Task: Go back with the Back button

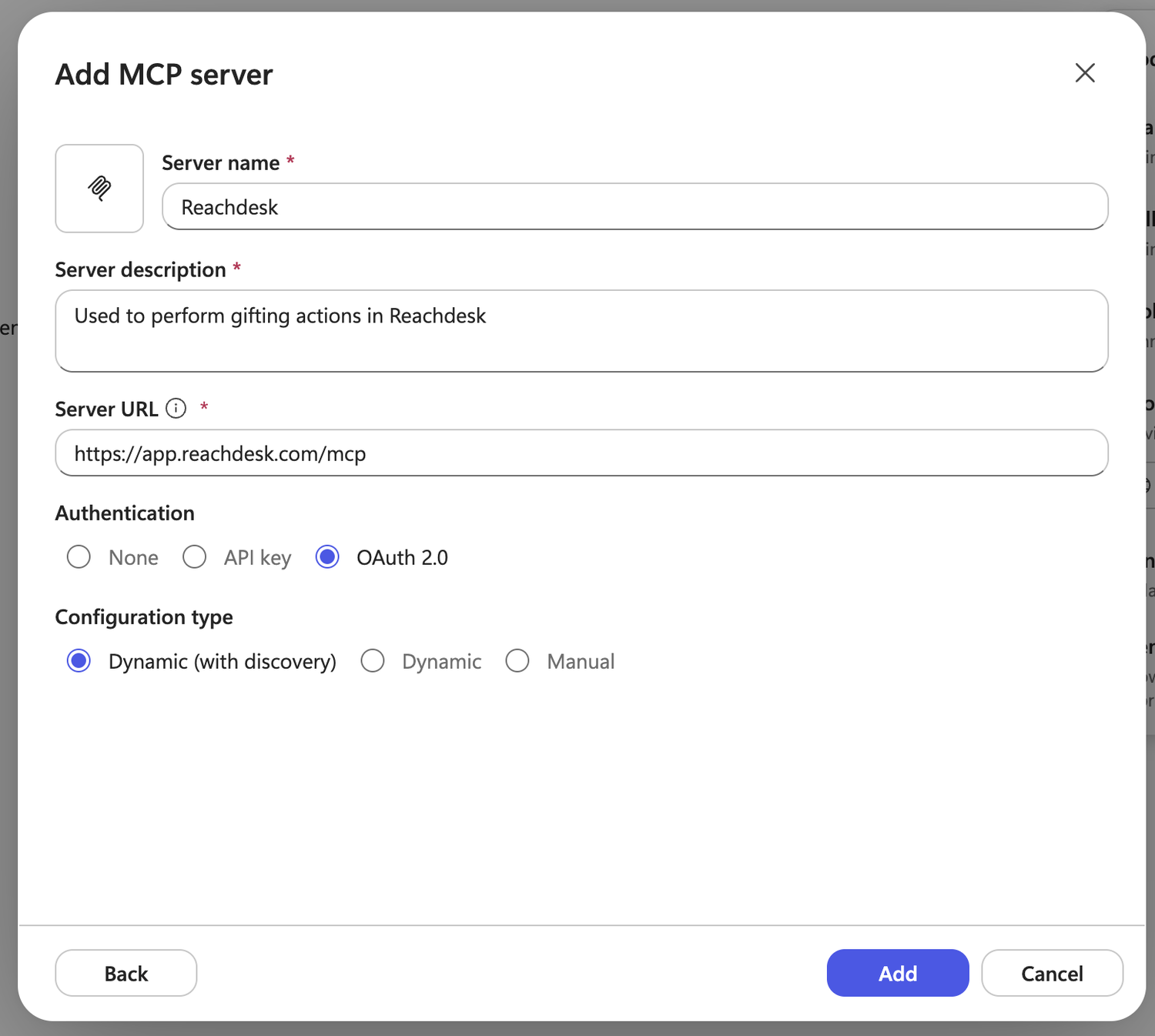Action: [126, 973]
